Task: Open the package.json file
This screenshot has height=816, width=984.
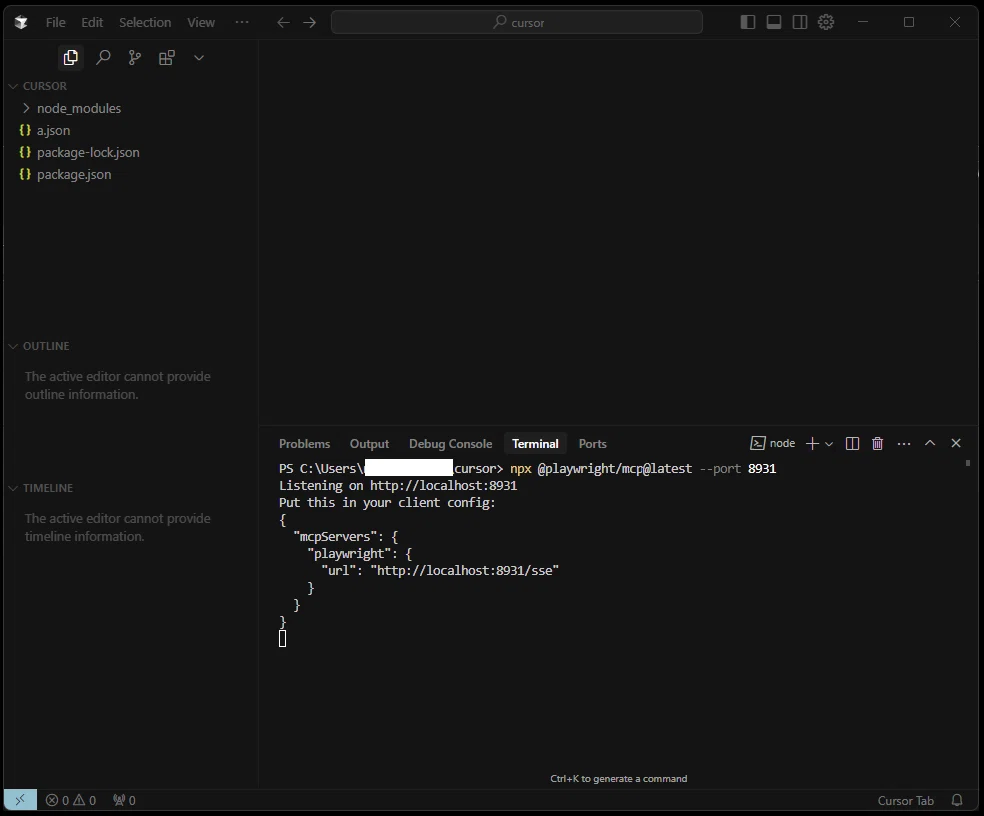Action: pos(73,174)
